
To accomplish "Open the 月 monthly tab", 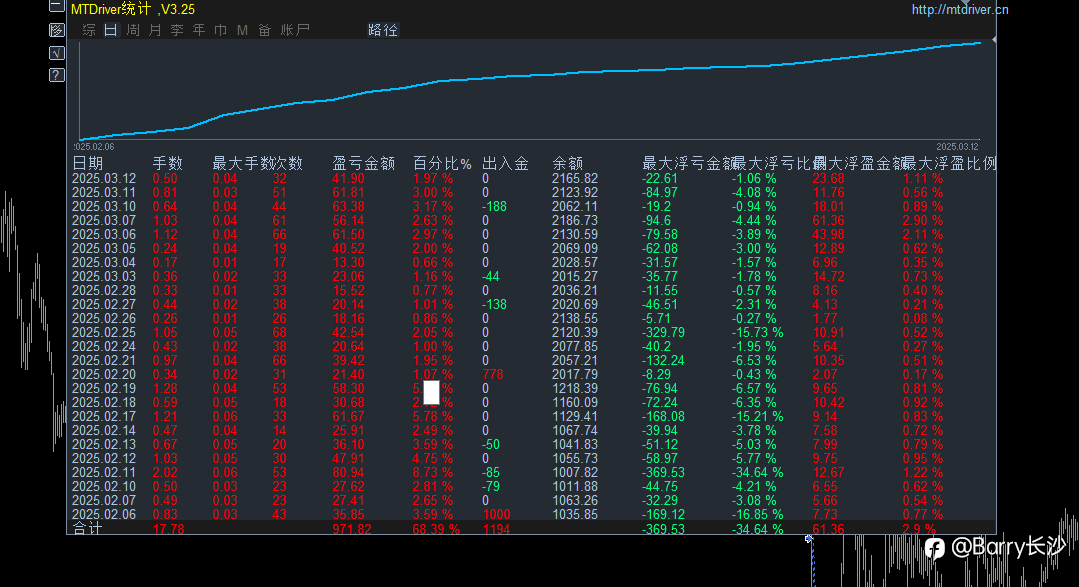I will tap(155, 30).
